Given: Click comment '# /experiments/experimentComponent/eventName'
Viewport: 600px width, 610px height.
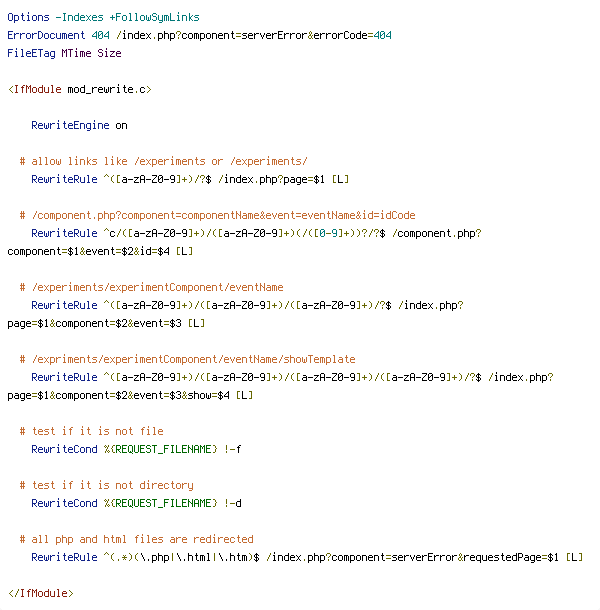Looking at the screenshot, I should coord(151,287).
